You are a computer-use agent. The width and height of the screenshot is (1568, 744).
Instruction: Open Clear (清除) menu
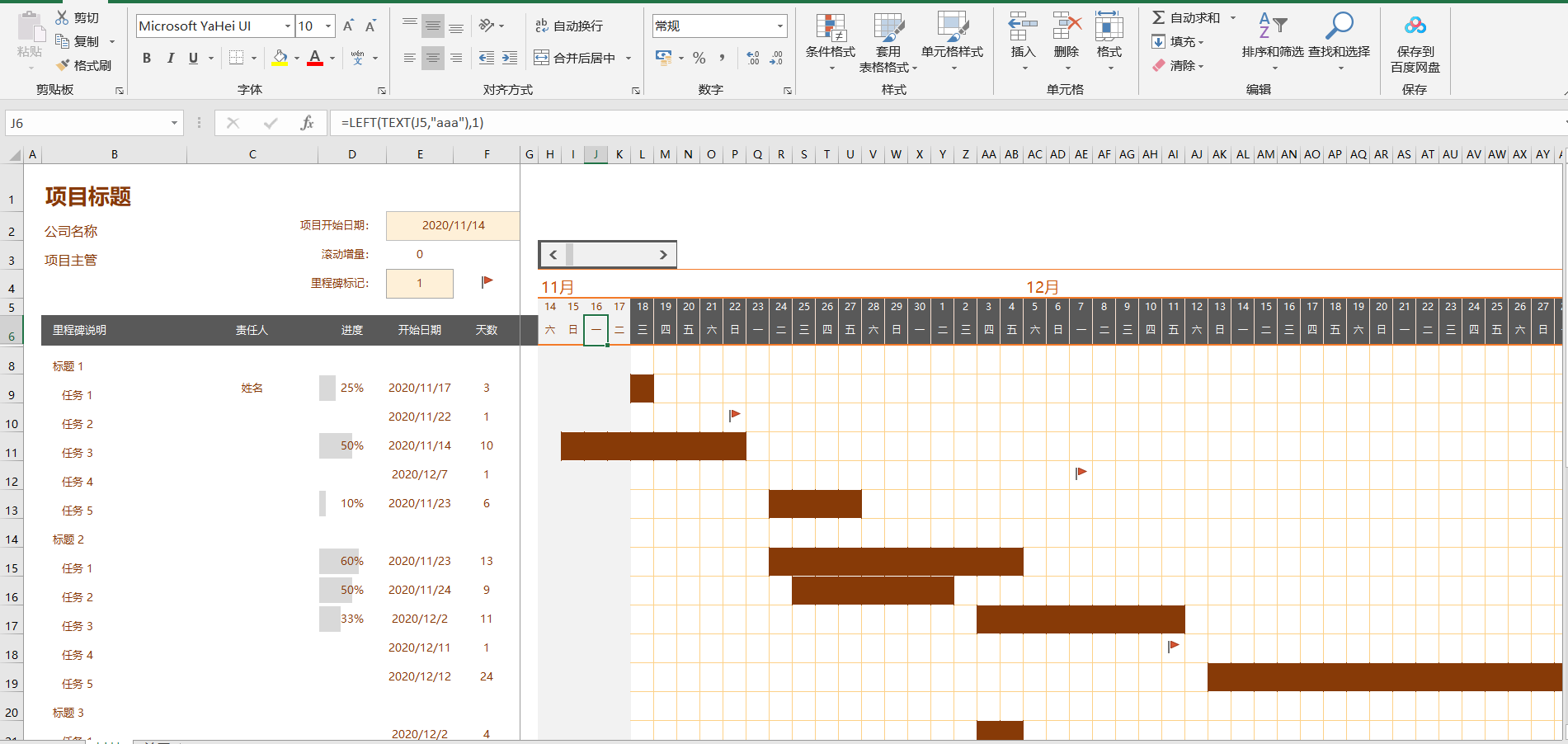coord(1177,65)
